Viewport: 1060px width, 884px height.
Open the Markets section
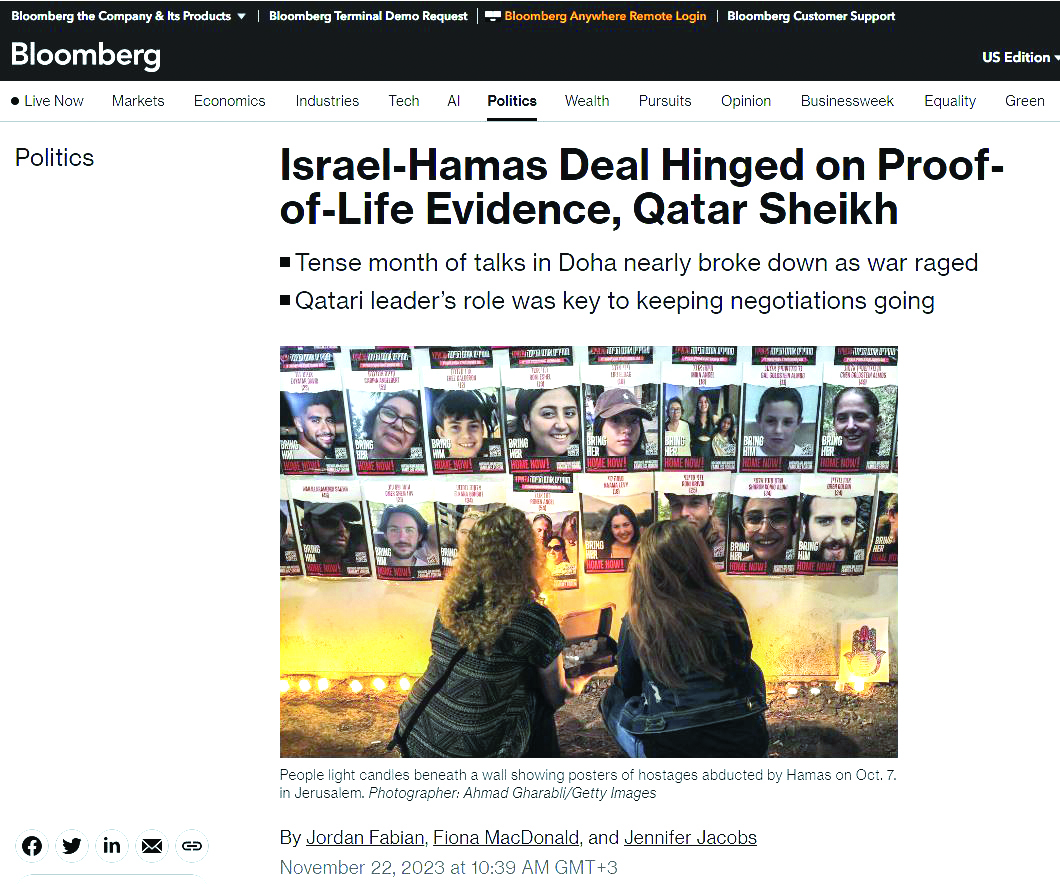pos(138,101)
